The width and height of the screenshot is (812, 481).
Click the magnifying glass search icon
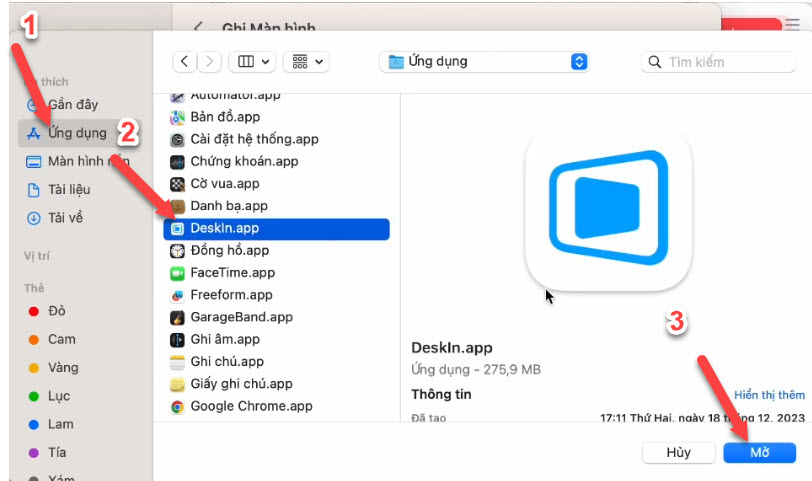coord(655,62)
